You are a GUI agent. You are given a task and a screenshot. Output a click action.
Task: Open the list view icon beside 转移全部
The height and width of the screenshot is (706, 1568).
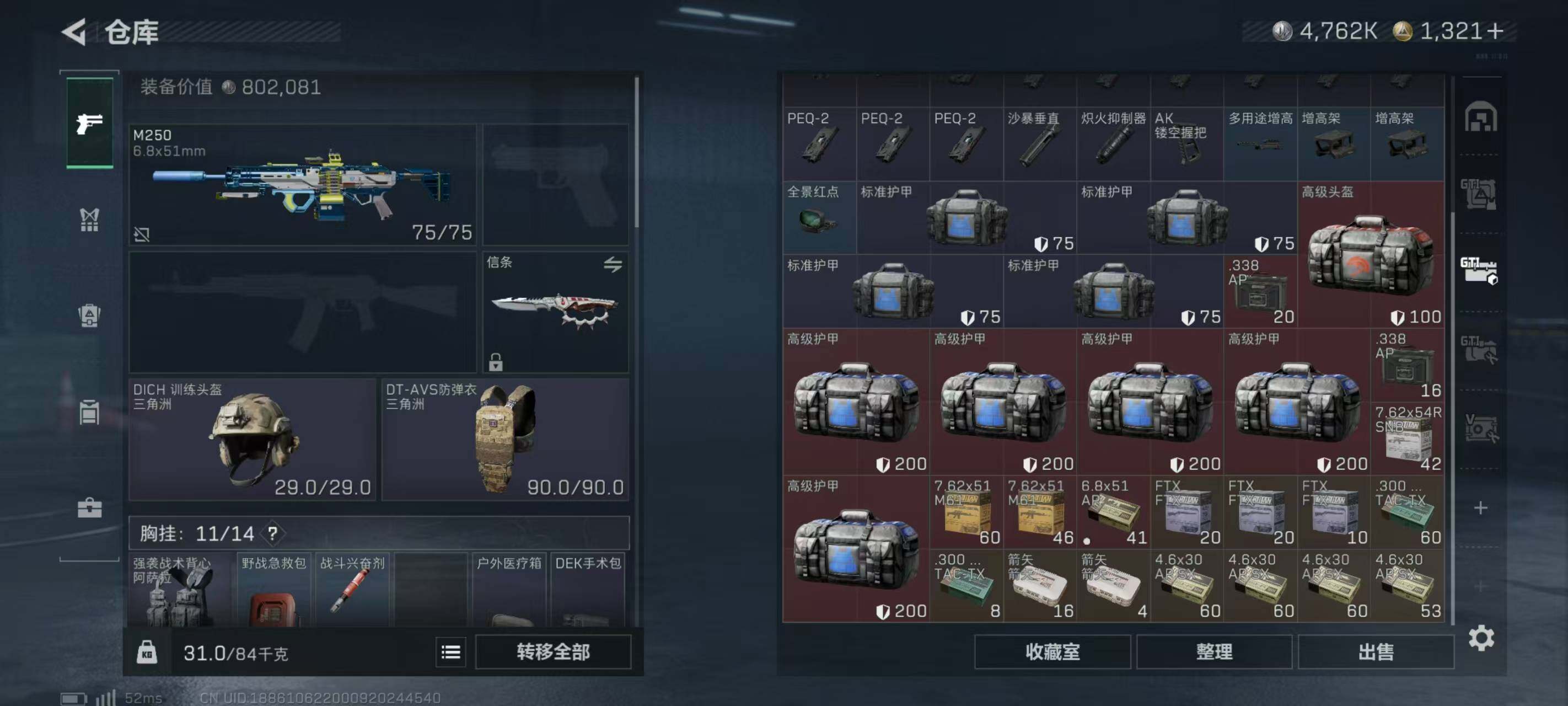pyautogui.click(x=450, y=652)
